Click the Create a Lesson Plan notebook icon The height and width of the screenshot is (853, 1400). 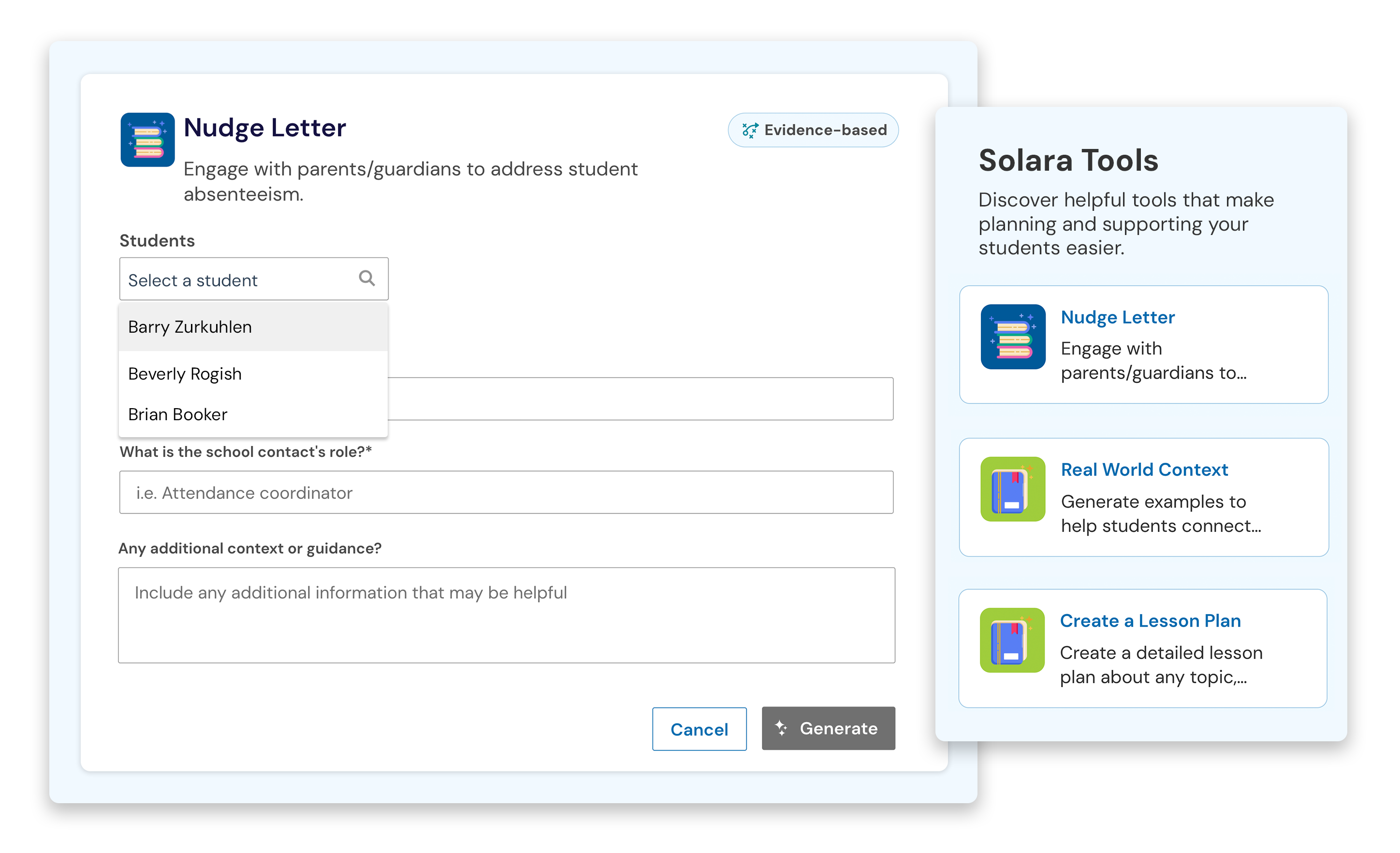(x=1012, y=640)
